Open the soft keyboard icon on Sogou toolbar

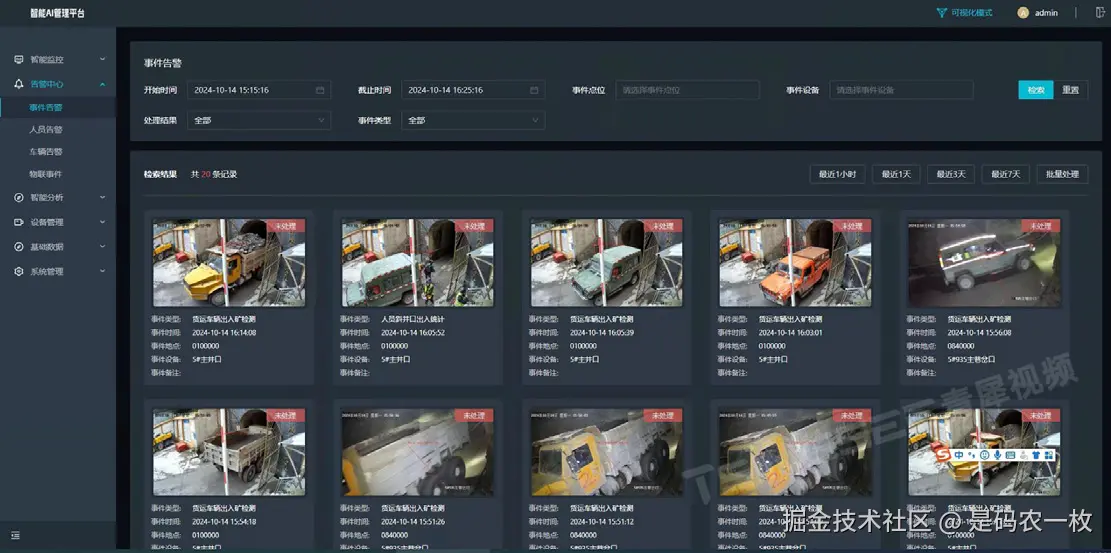click(1010, 455)
